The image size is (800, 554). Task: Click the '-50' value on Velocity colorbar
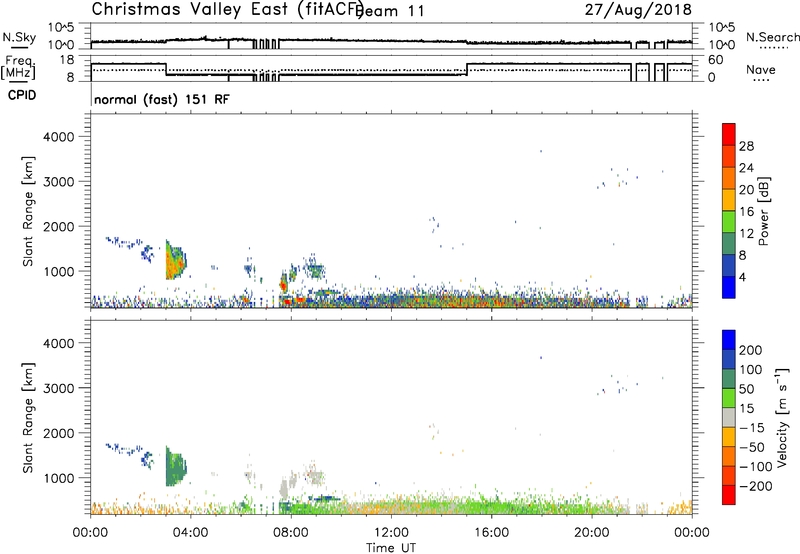click(x=752, y=447)
